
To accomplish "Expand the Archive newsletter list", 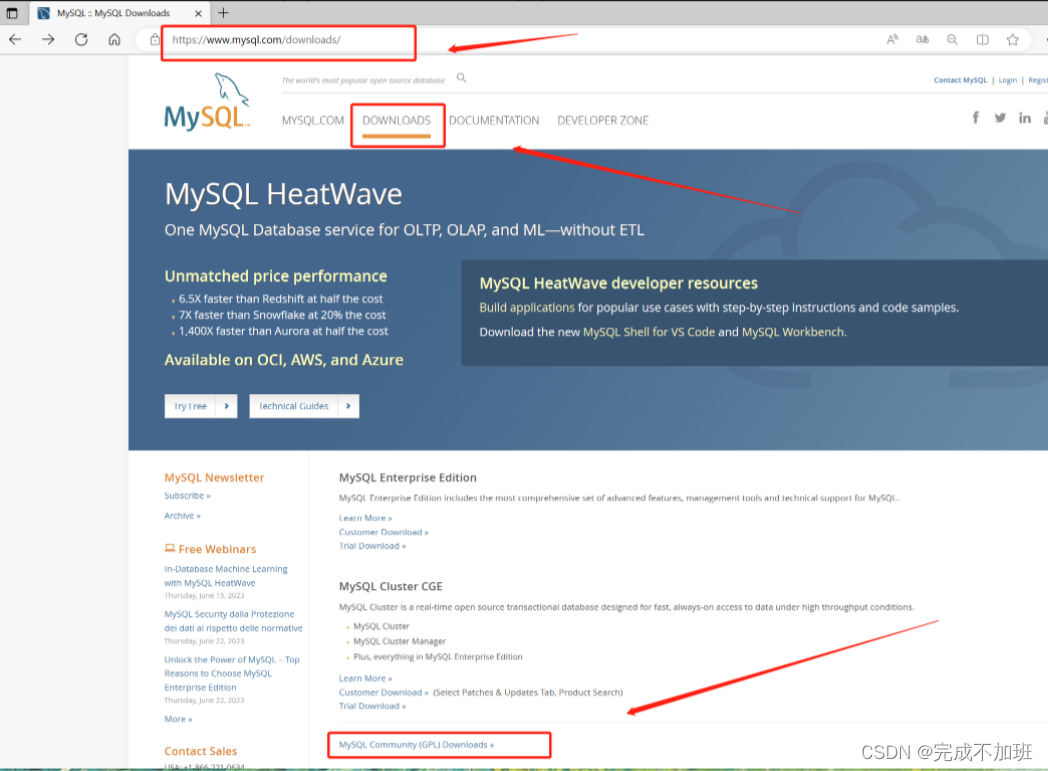I will click(182, 515).
